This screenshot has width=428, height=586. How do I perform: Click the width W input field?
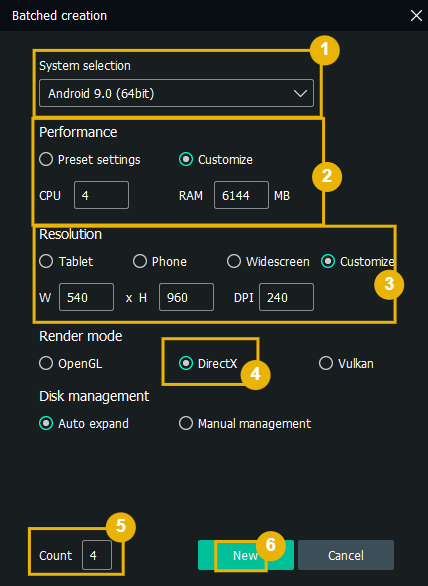(x=86, y=297)
